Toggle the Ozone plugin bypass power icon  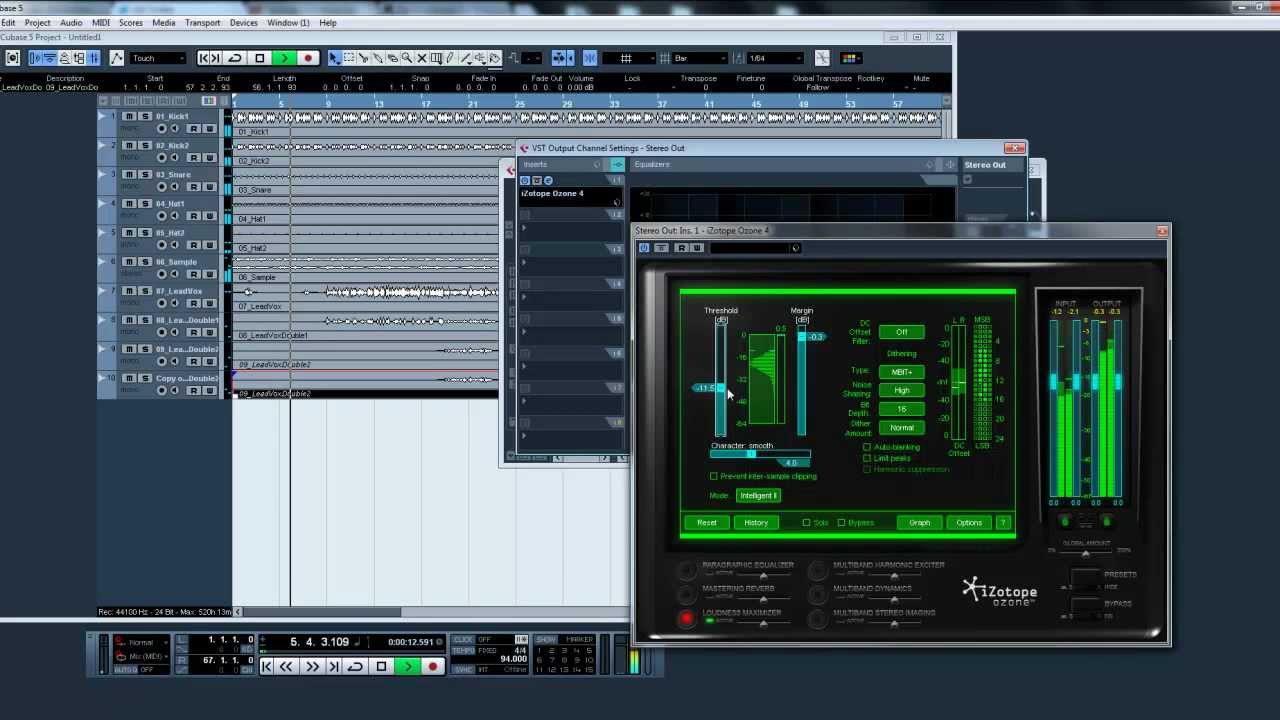click(x=644, y=248)
